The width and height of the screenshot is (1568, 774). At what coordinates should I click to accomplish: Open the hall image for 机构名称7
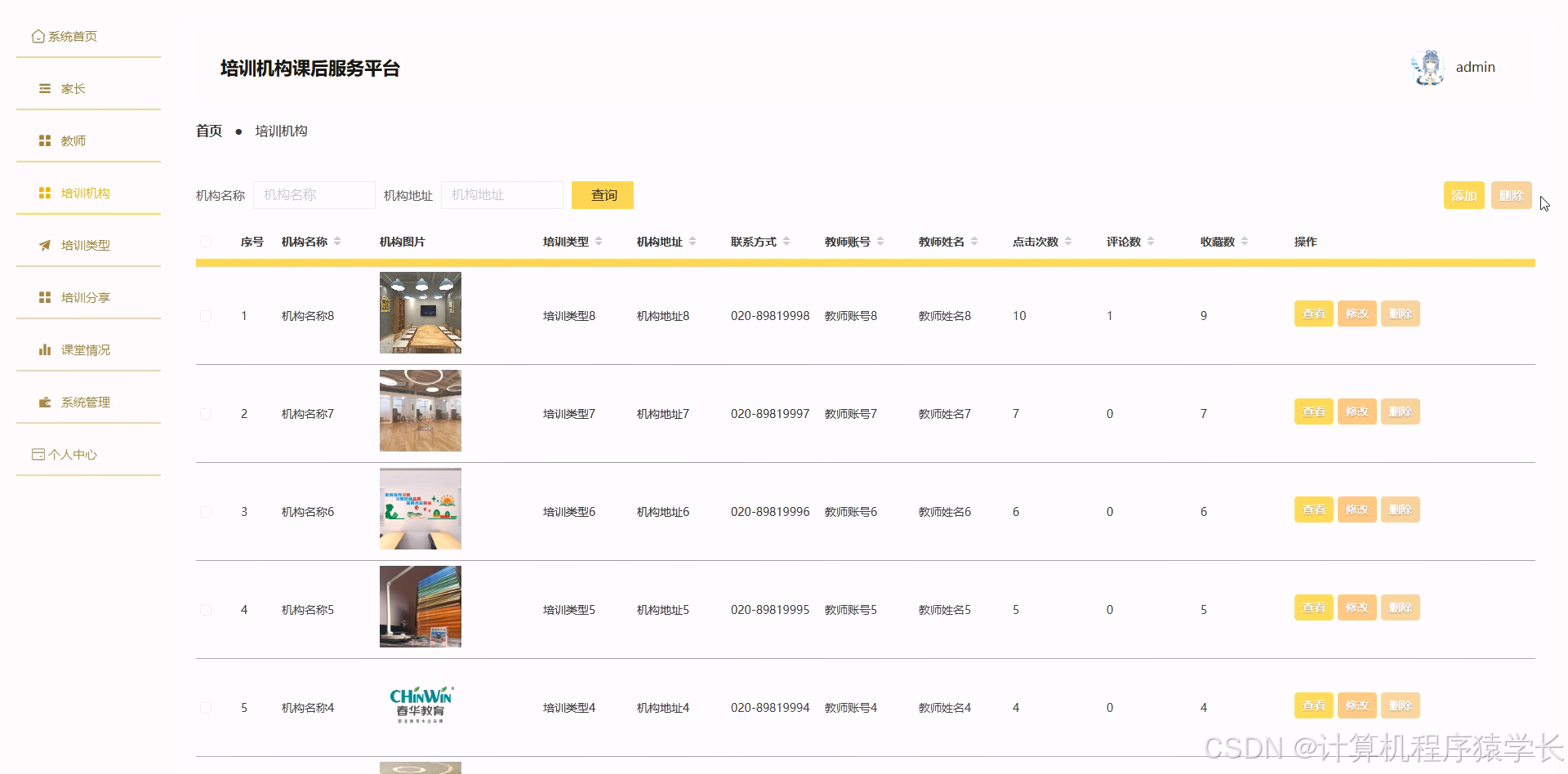coord(421,411)
